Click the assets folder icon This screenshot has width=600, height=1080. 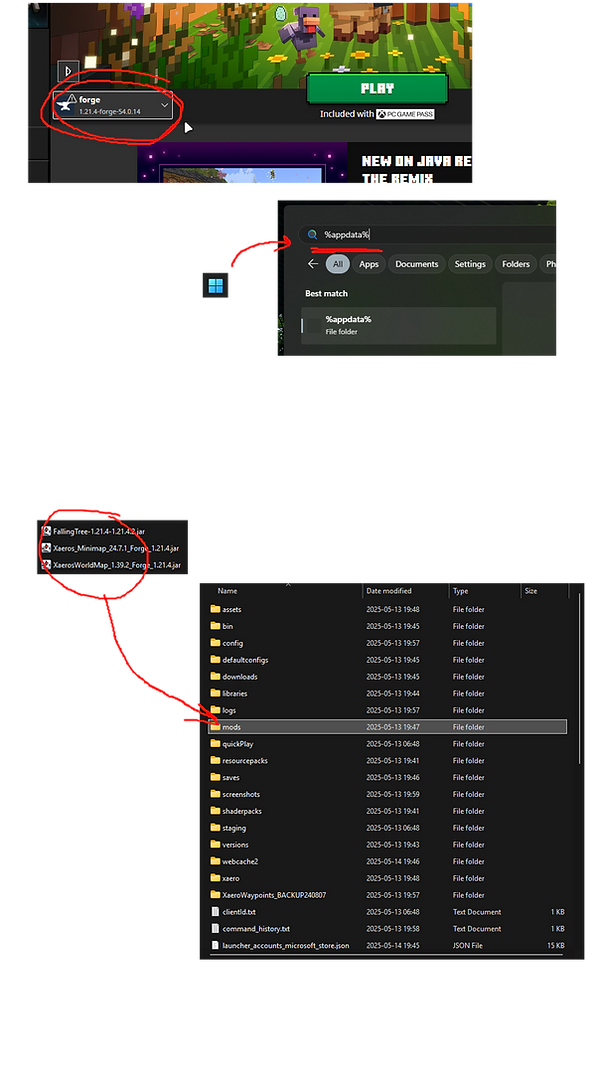pos(215,609)
